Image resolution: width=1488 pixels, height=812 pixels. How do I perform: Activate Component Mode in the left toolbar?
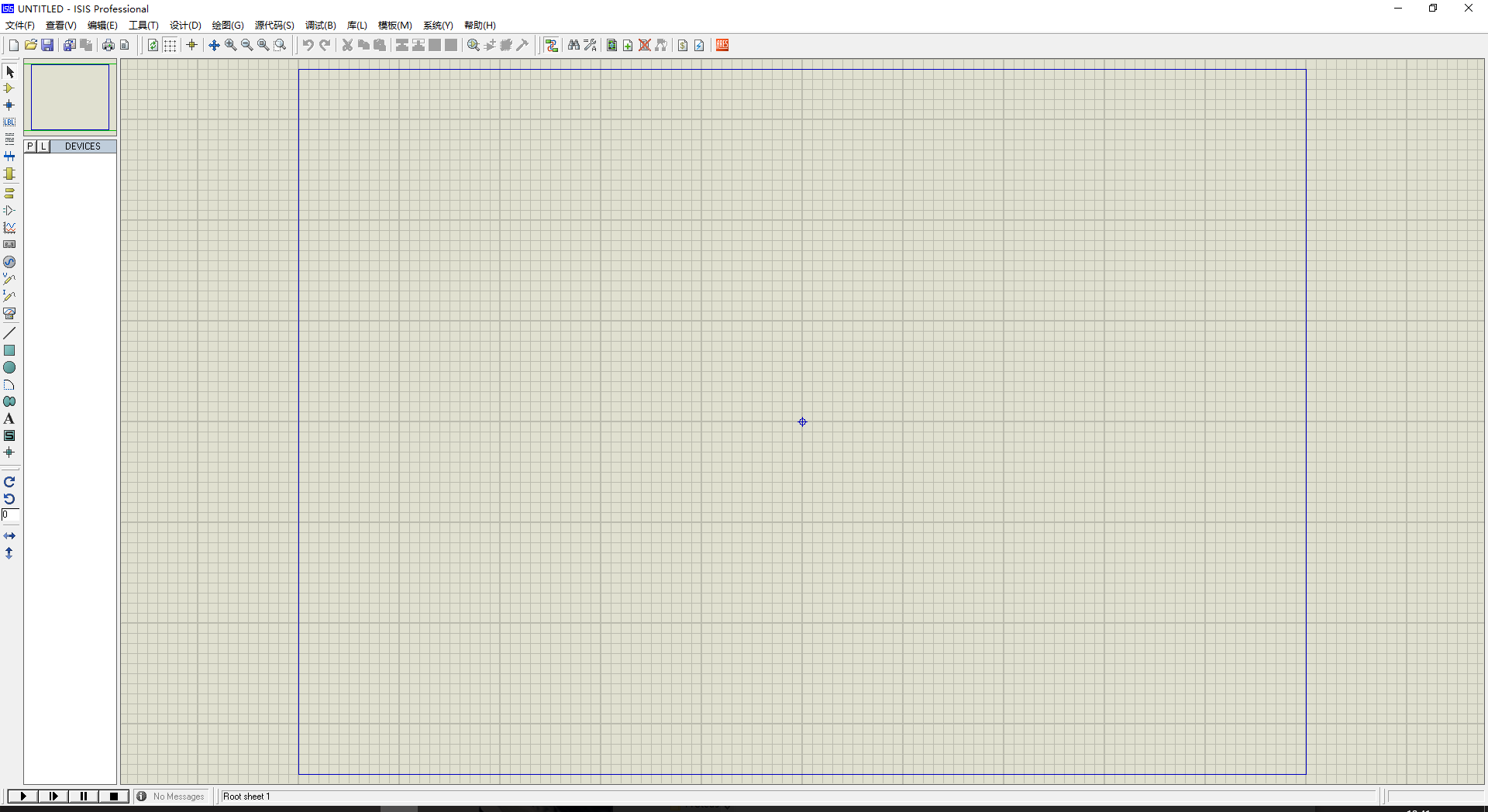pos(9,88)
